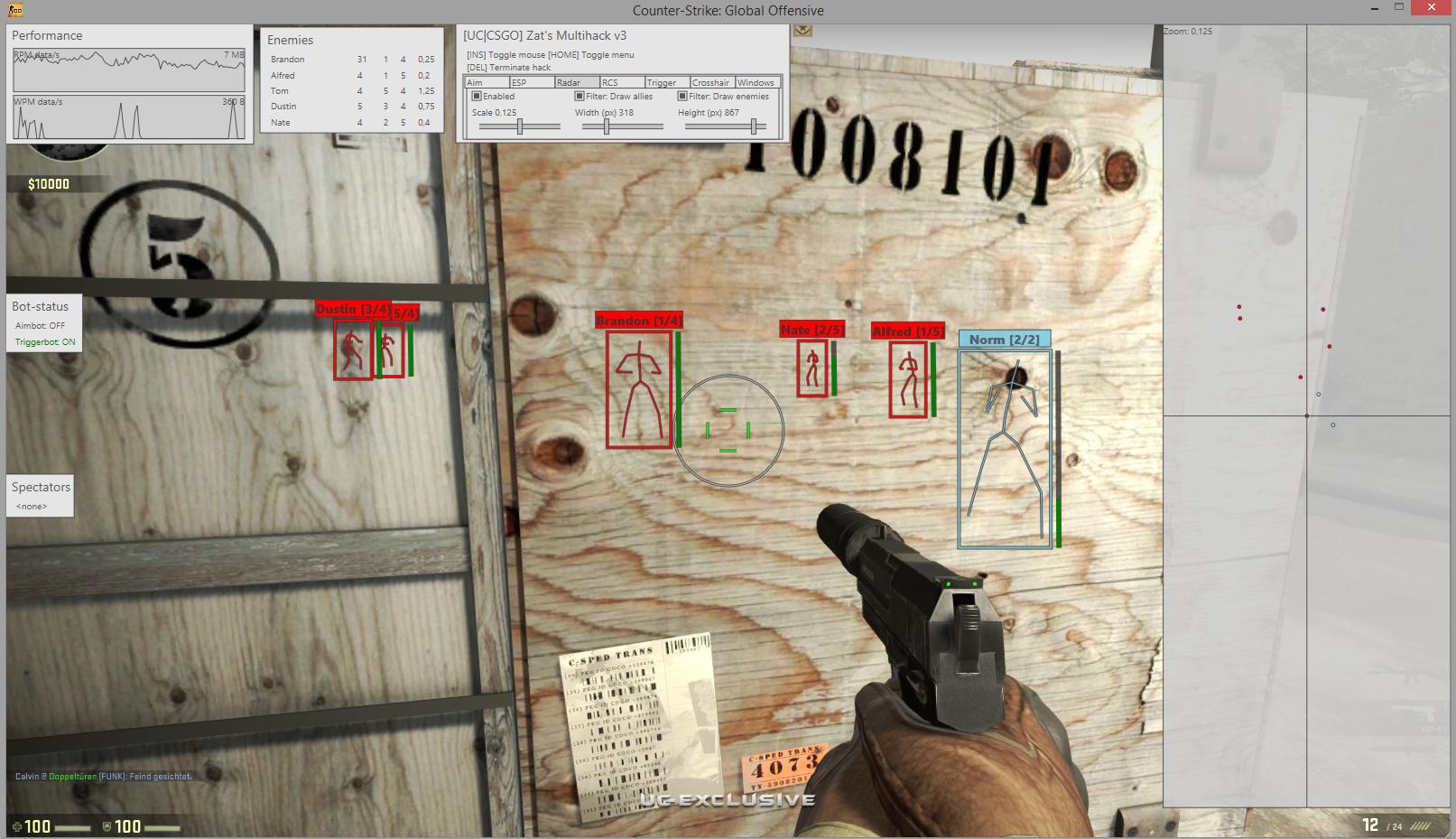Click the Height (px) slider handle
The image size is (1456, 839).
pos(753,127)
